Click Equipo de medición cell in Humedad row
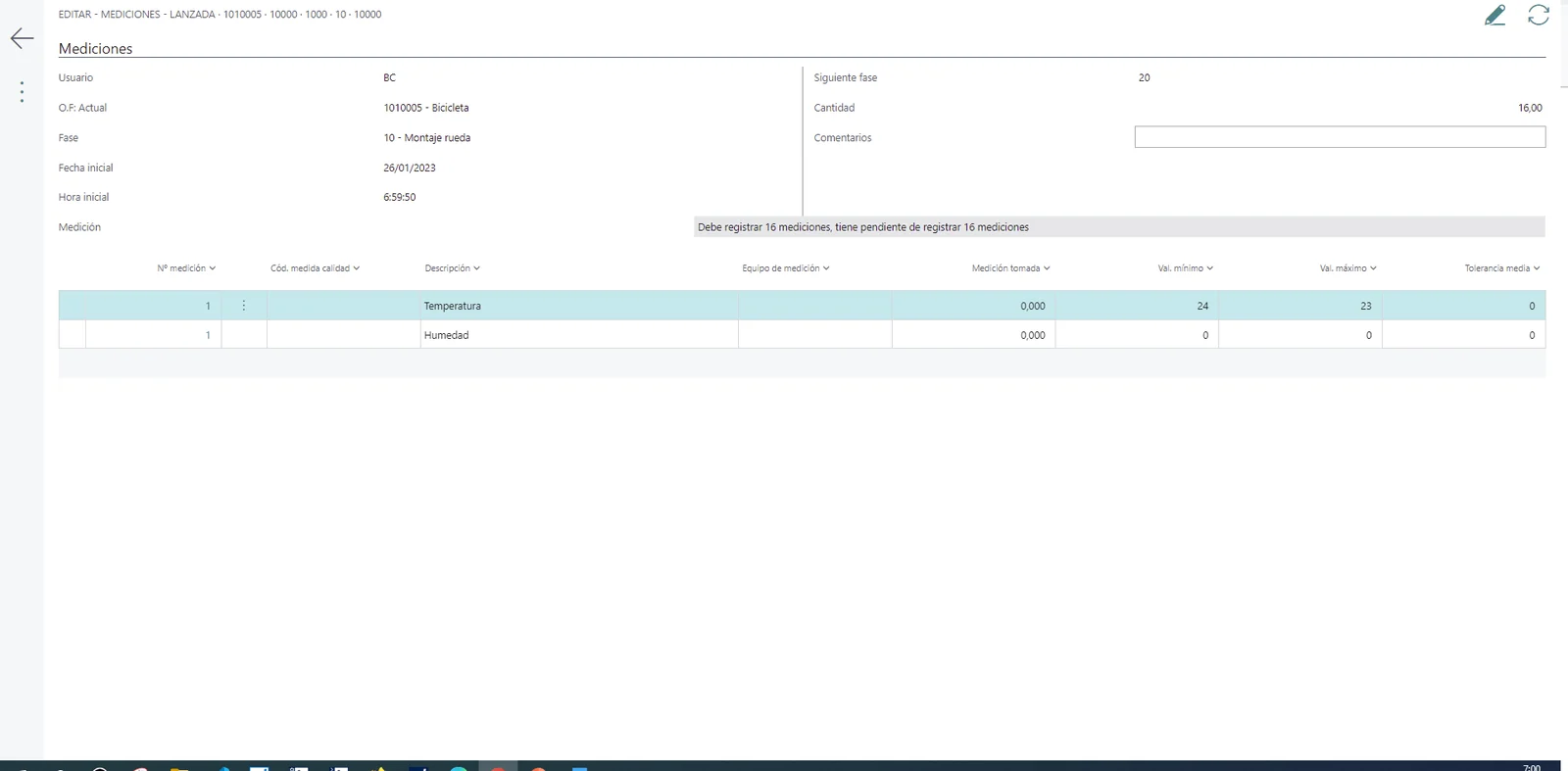The width and height of the screenshot is (1568, 771). point(815,335)
